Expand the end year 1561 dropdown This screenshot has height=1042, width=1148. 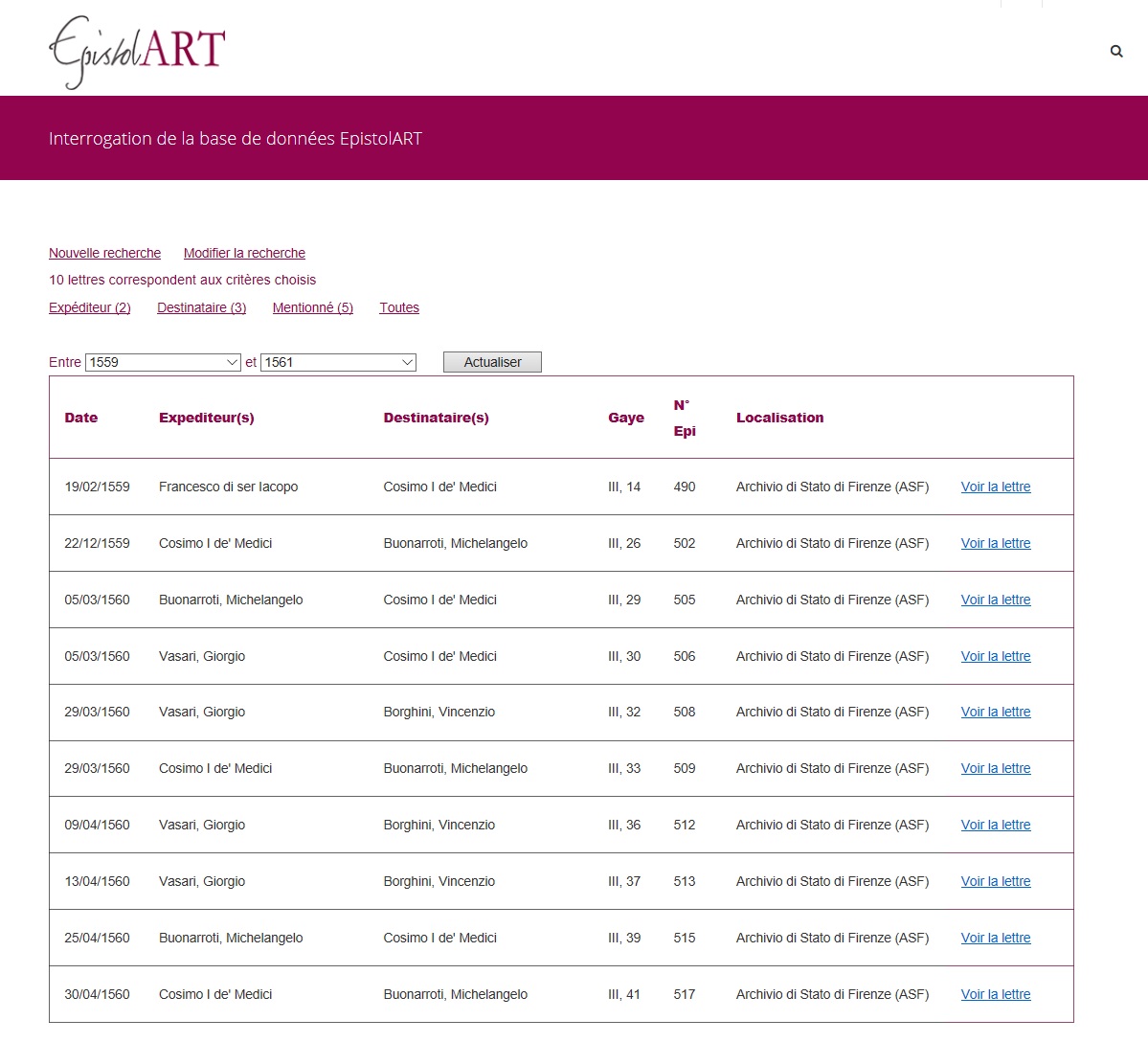click(338, 362)
